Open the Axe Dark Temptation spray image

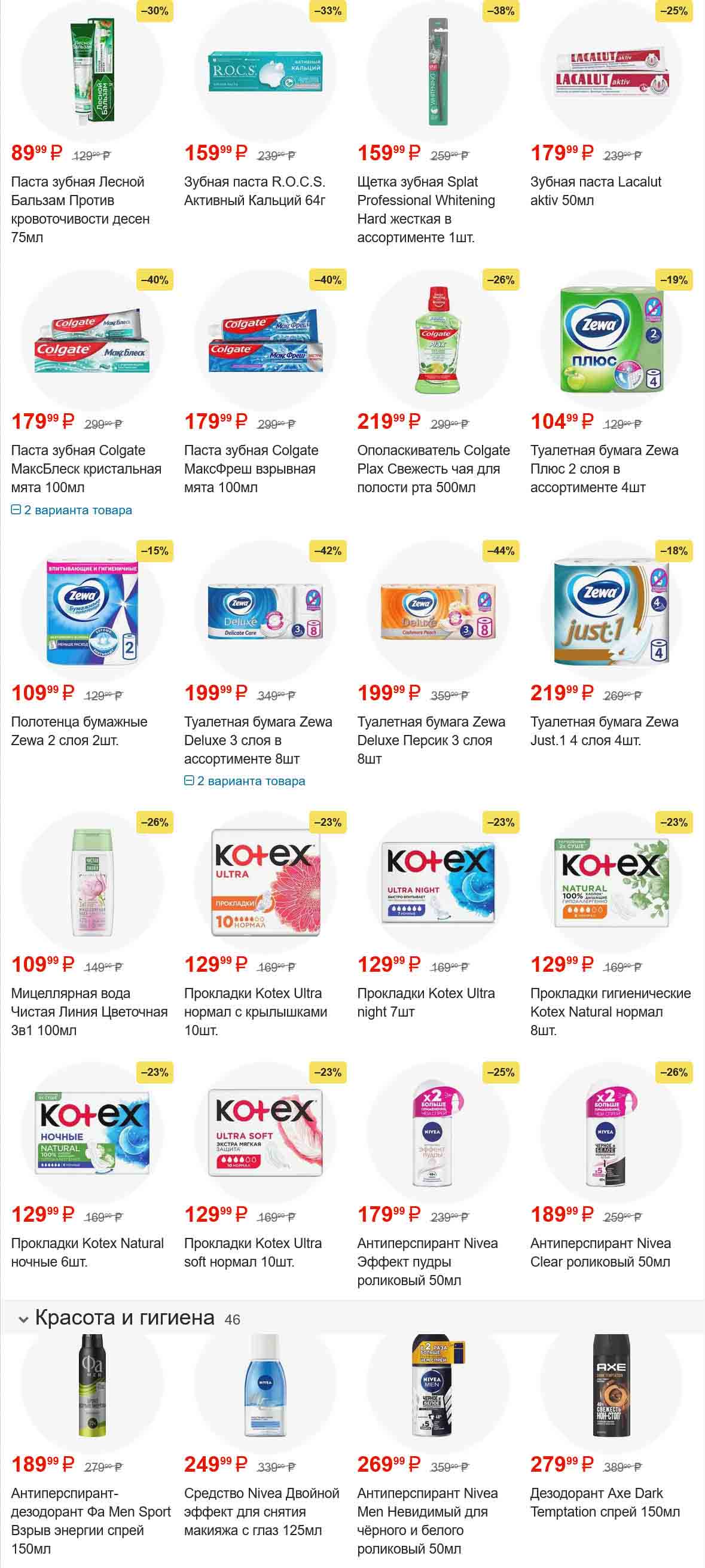[x=611, y=1386]
